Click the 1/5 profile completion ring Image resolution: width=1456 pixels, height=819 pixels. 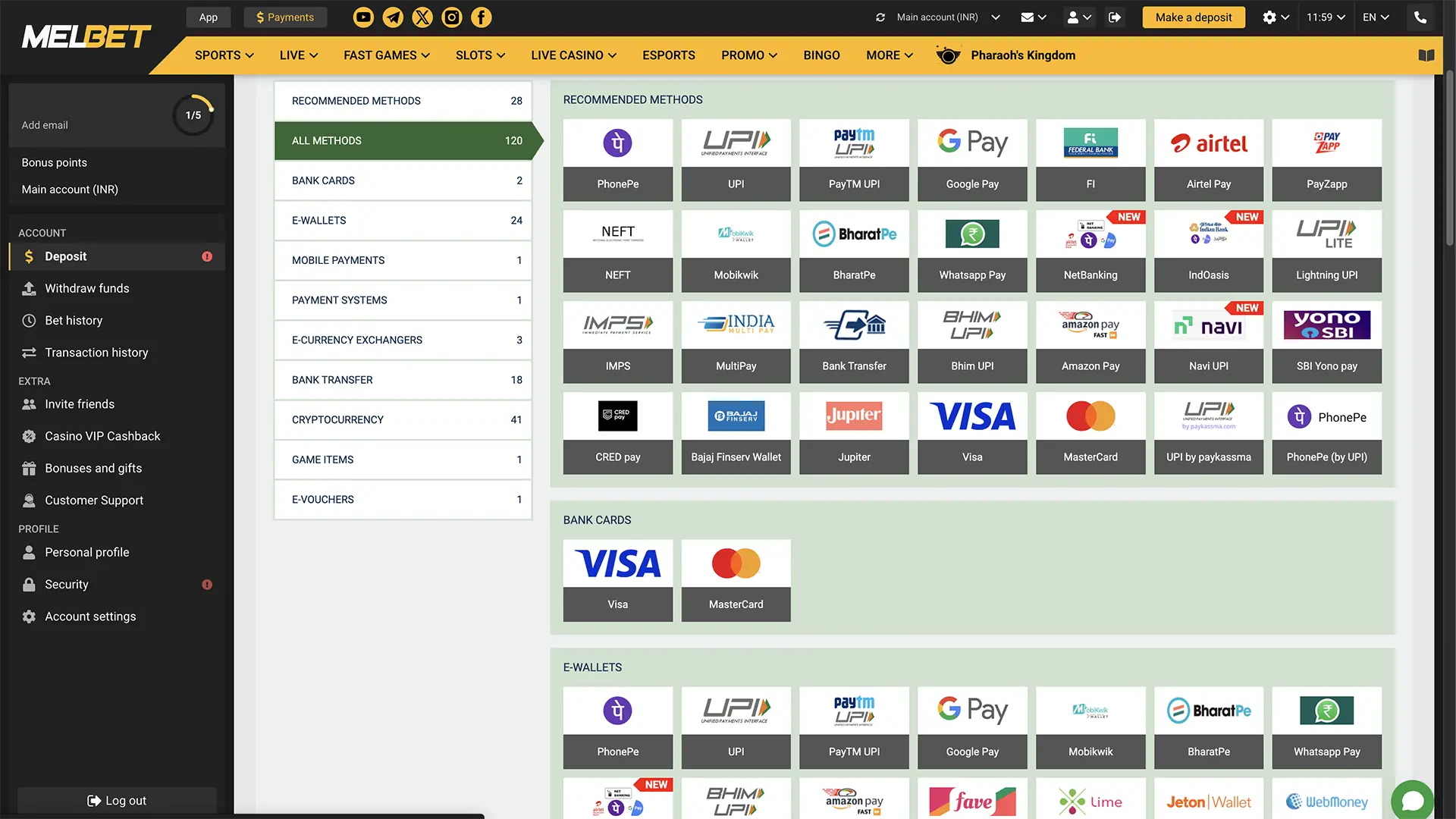pyautogui.click(x=194, y=115)
